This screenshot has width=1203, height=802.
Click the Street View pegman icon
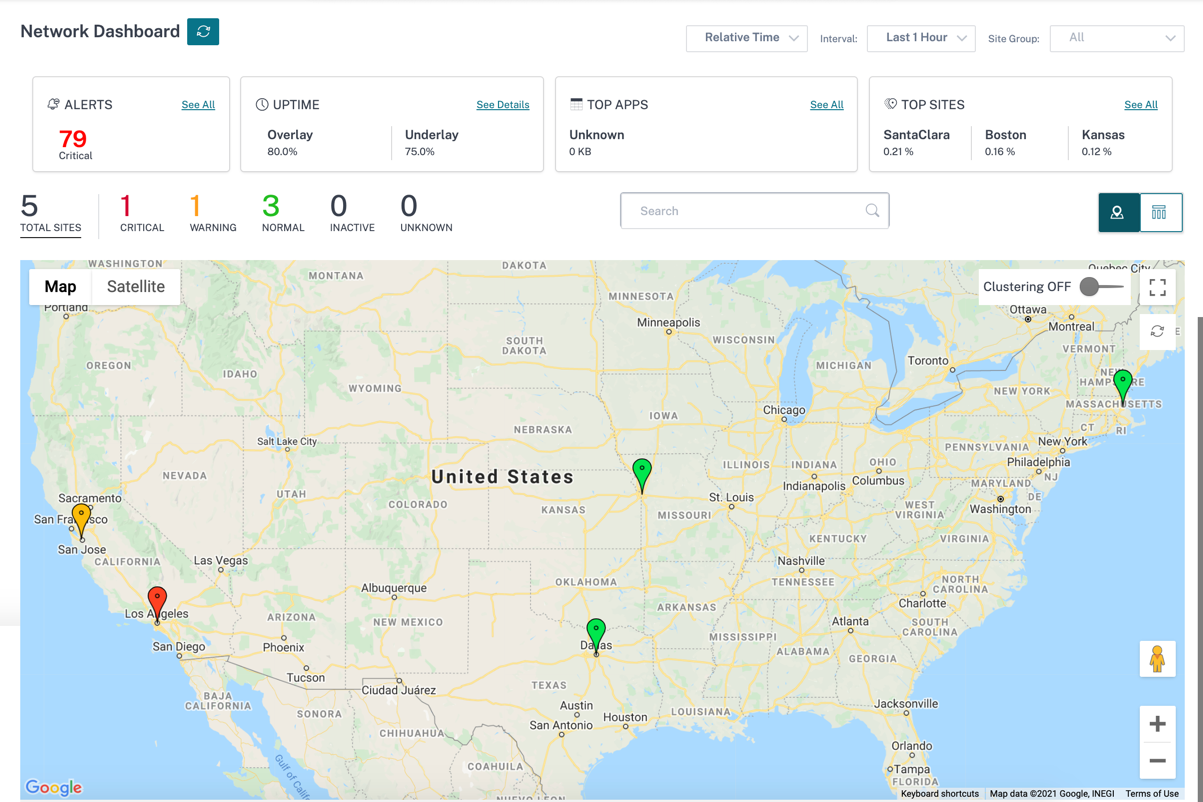click(x=1157, y=659)
